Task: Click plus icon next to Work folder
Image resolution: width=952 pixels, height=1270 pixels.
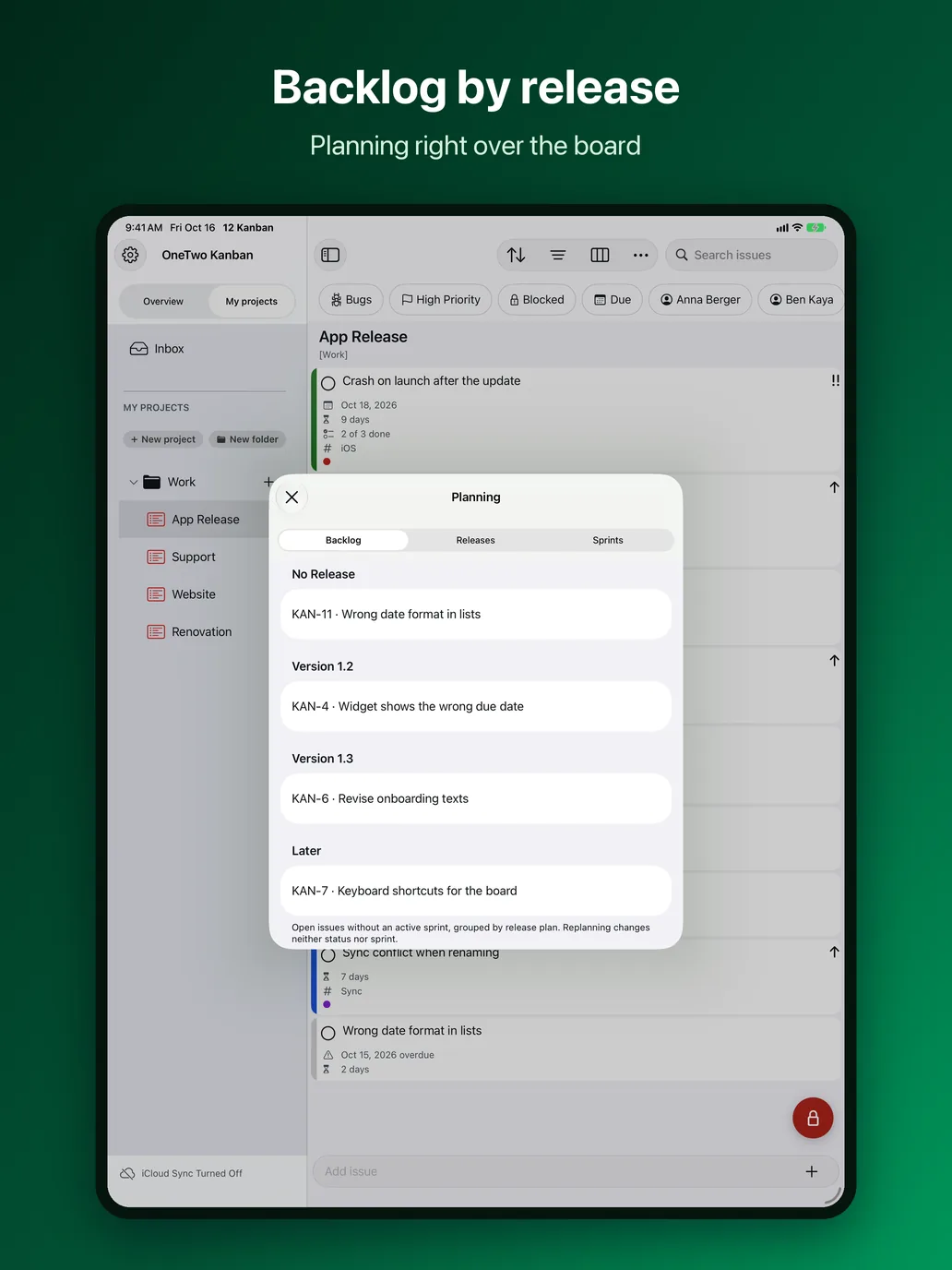Action: pyautogui.click(x=268, y=482)
